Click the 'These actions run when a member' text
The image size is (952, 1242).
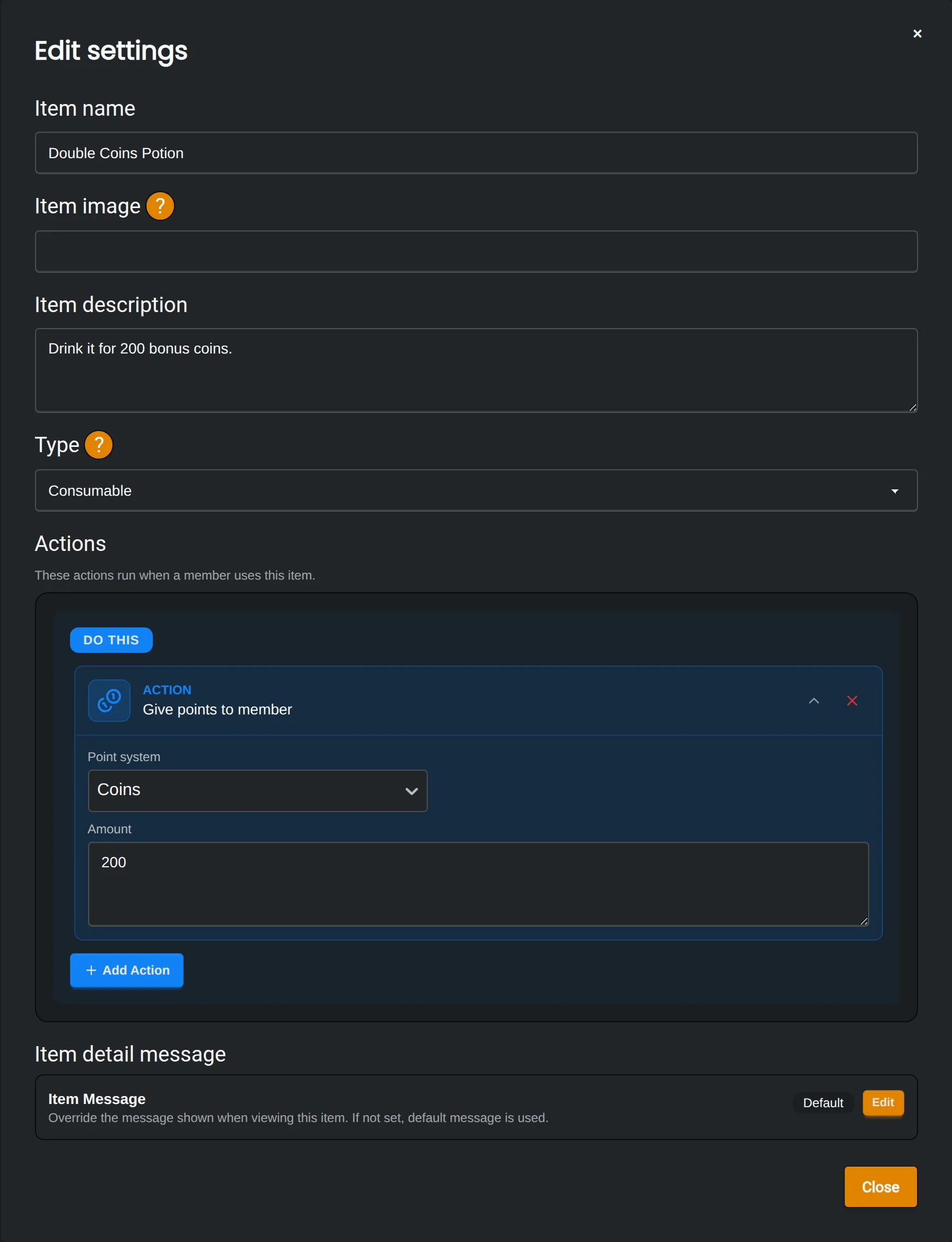click(x=175, y=575)
